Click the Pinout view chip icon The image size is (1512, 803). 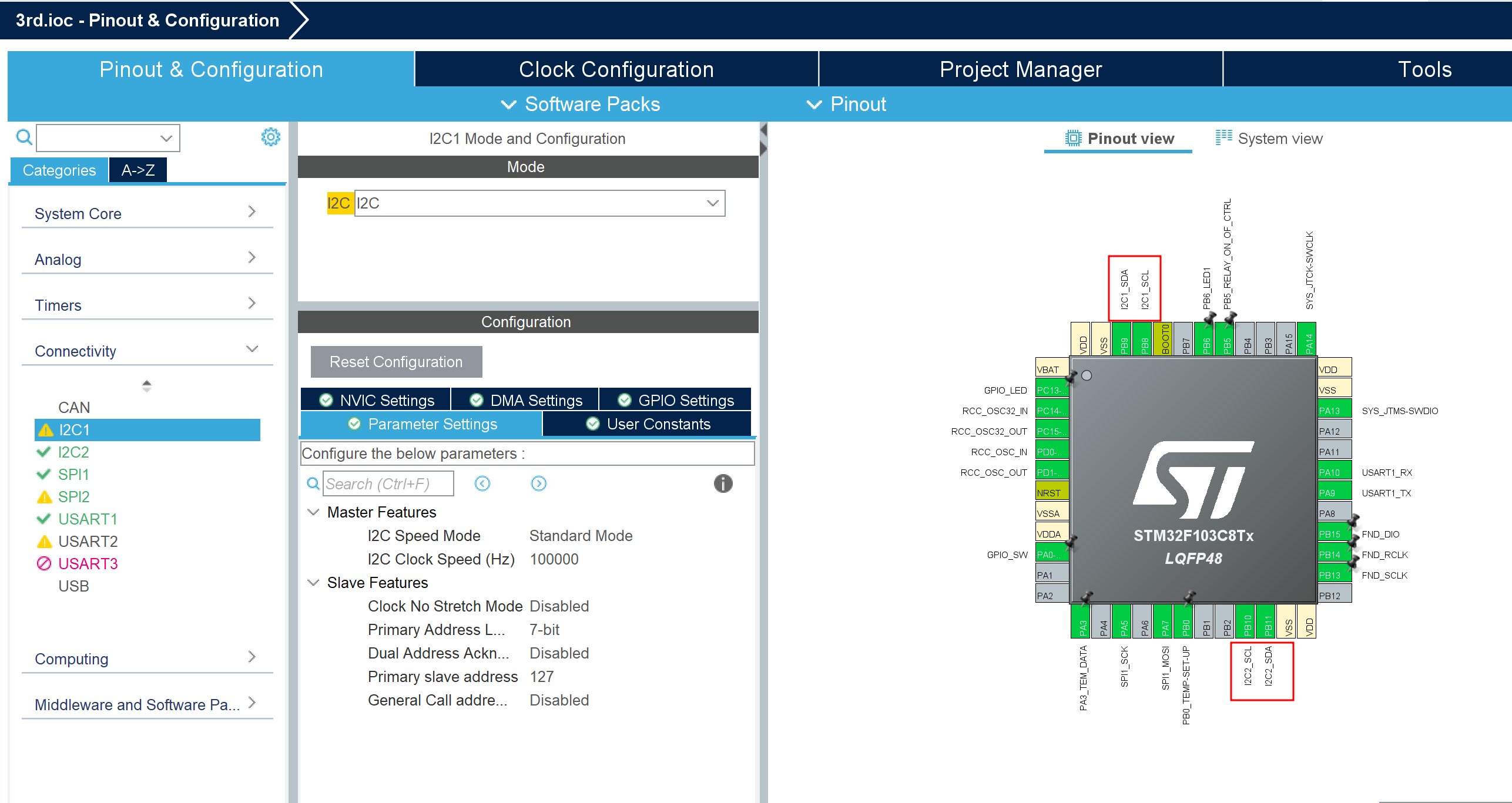(x=1073, y=139)
